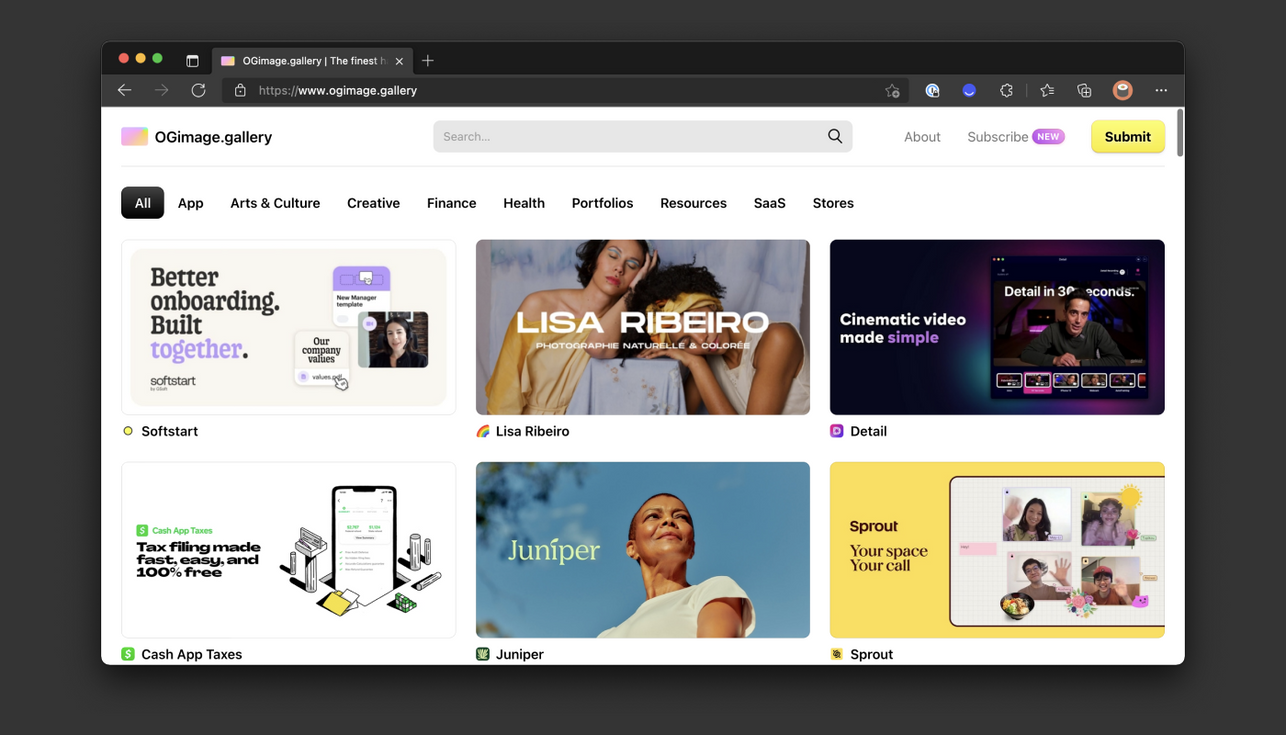The width and height of the screenshot is (1286, 735).
Task: Open the Detail title link
Action: click(x=868, y=431)
